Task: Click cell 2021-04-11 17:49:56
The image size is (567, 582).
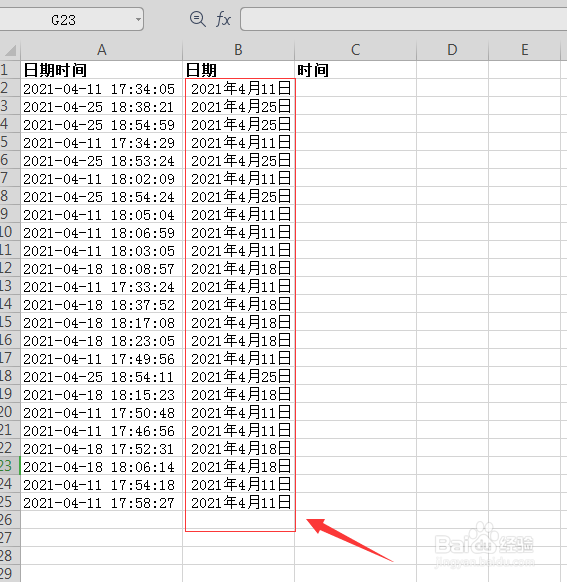Action: 102,358
